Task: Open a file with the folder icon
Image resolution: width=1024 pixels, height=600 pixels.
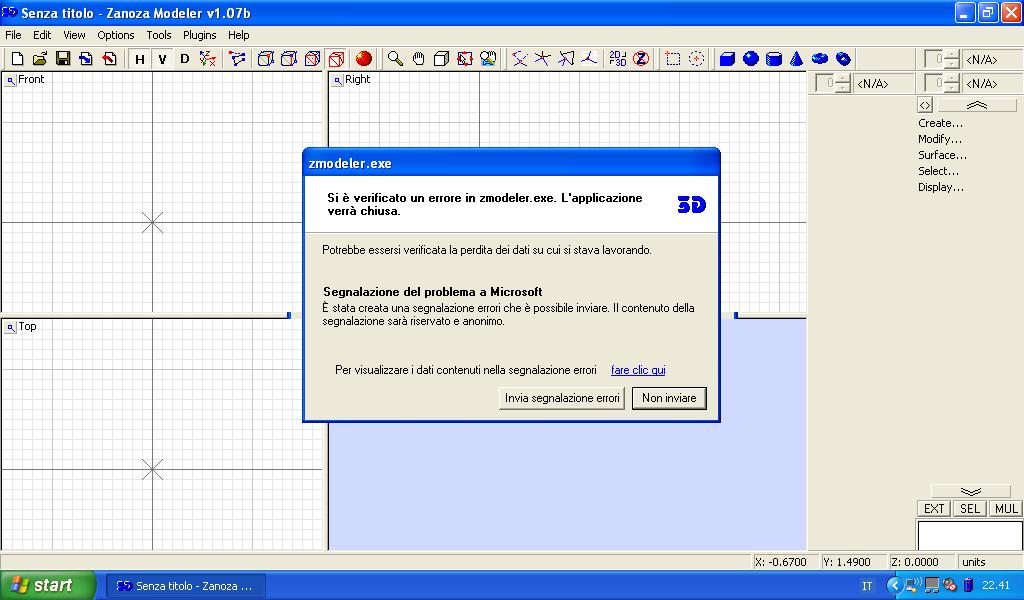Action: click(x=40, y=59)
